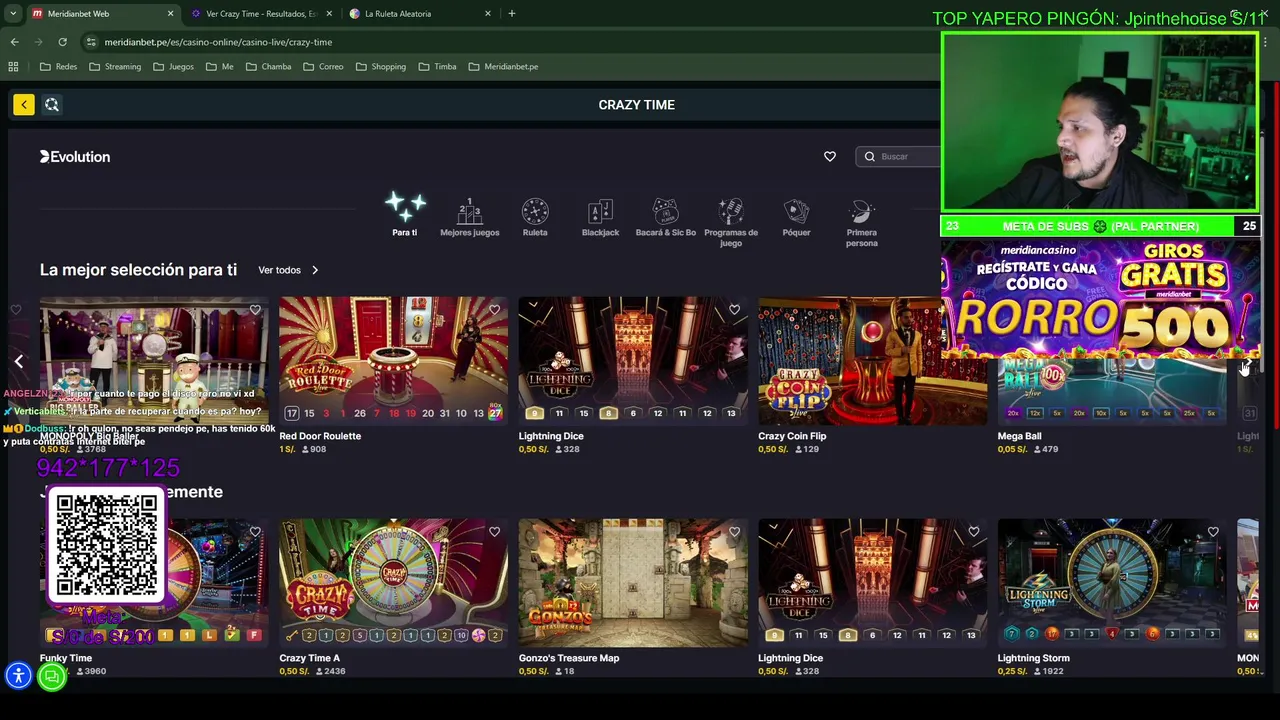Open favorites heart icon near search
Image resolution: width=1280 pixels, height=720 pixels.
pos(830,156)
